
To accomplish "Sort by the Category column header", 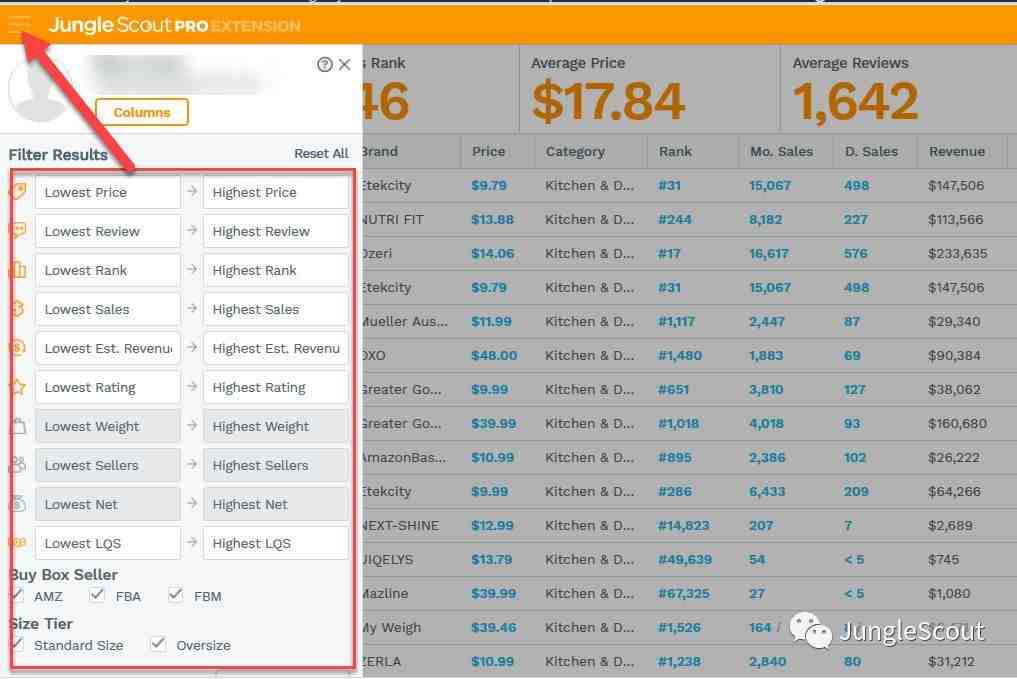I will point(575,151).
